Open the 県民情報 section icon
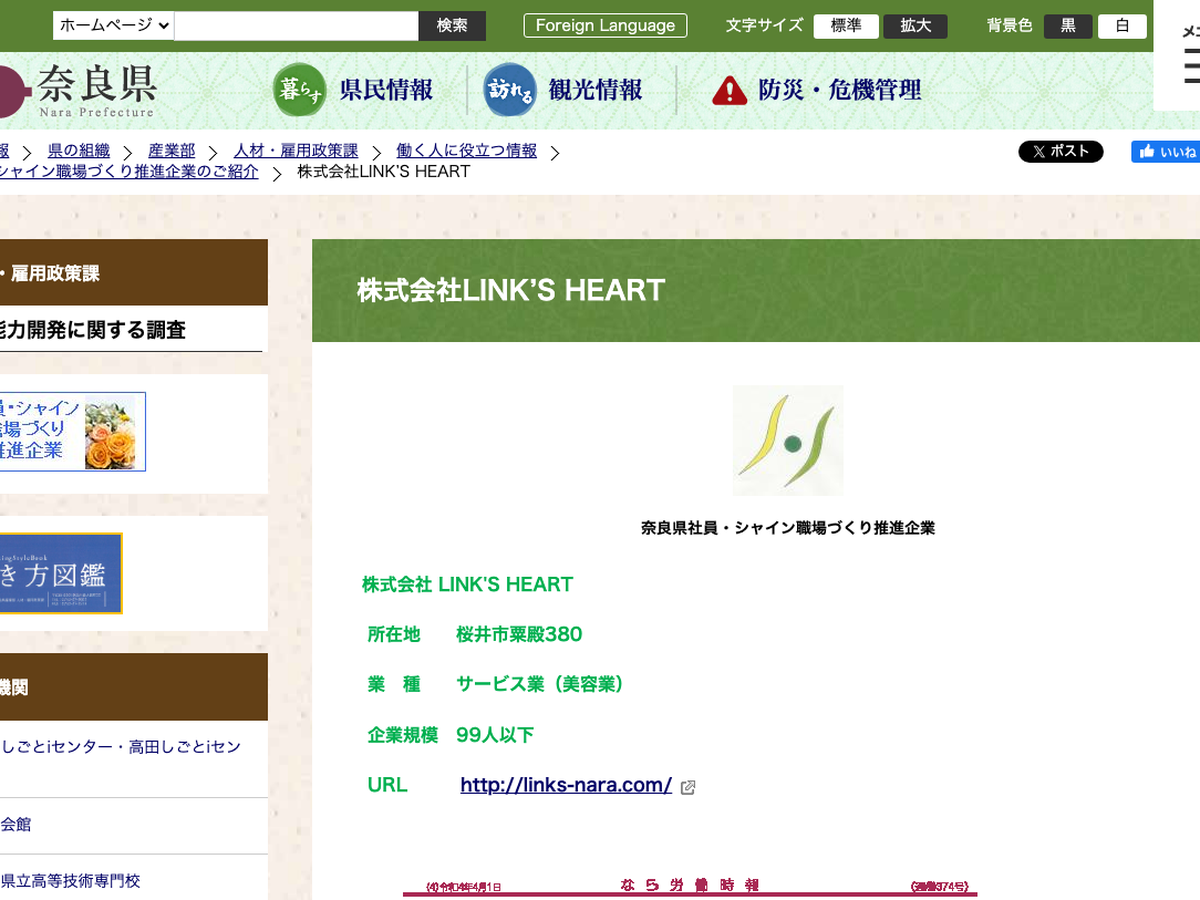1200x900 pixels. [299, 90]
